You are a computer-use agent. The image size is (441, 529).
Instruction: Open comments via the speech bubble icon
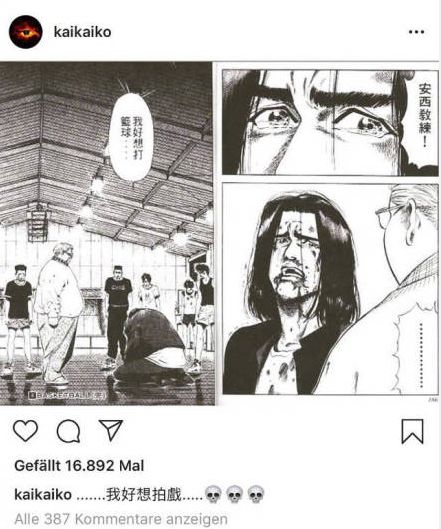(x=68, y=431)
